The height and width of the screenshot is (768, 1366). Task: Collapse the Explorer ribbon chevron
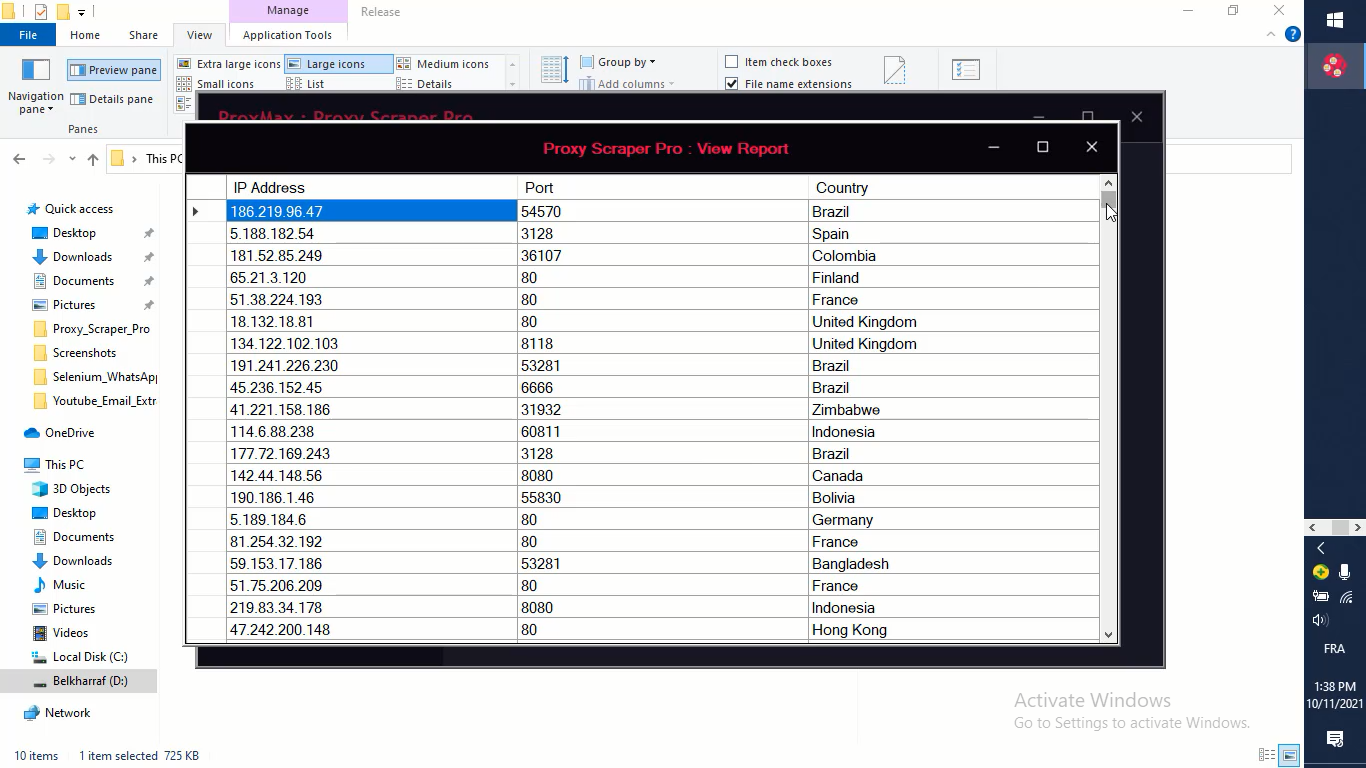pyautogui.click(x=1271, y=34)
